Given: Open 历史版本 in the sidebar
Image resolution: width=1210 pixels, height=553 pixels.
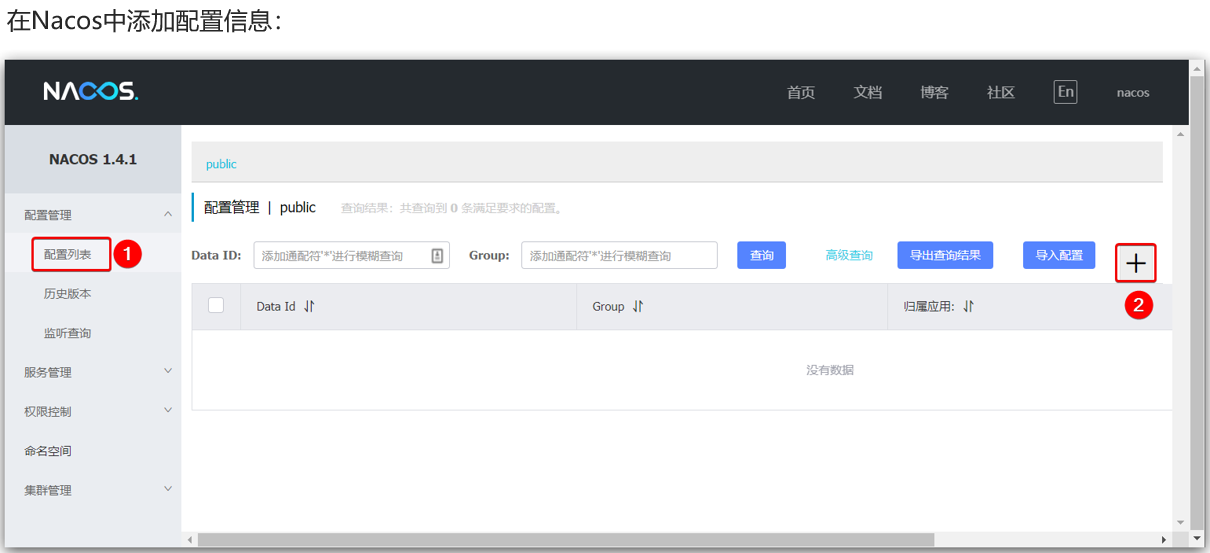Looking at the screenshot, I should tap(68, 294).
